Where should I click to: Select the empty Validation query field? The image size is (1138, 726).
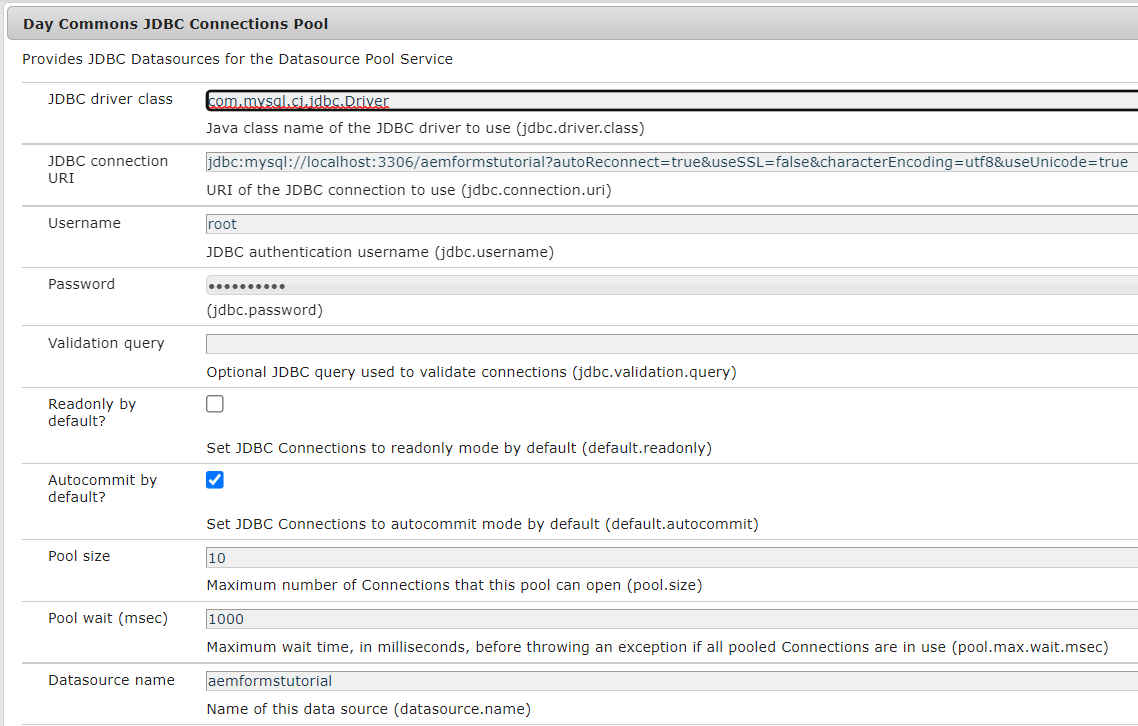coord(600,344)
